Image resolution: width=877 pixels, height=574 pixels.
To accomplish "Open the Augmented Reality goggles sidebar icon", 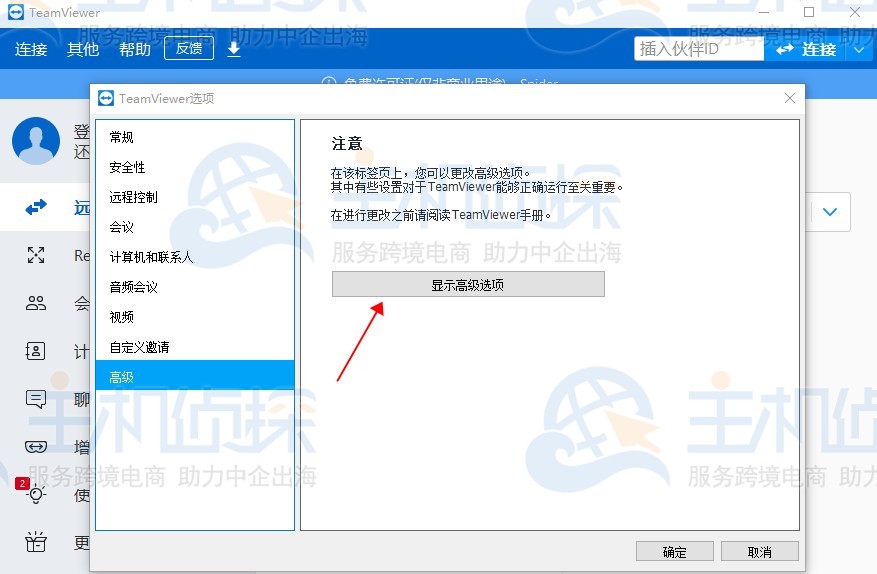I will coord(36,446).
